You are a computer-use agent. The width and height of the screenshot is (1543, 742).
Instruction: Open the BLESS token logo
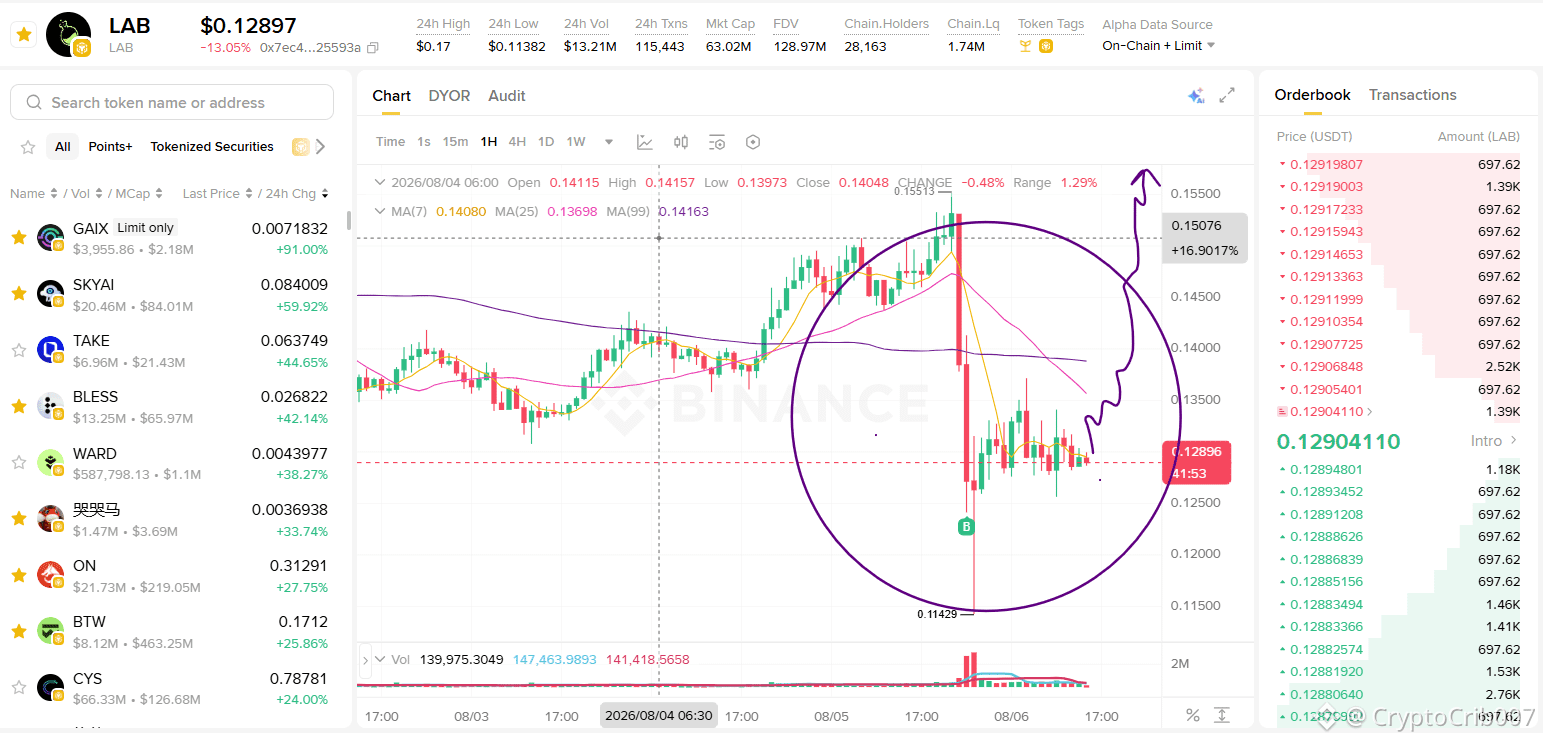51,406
